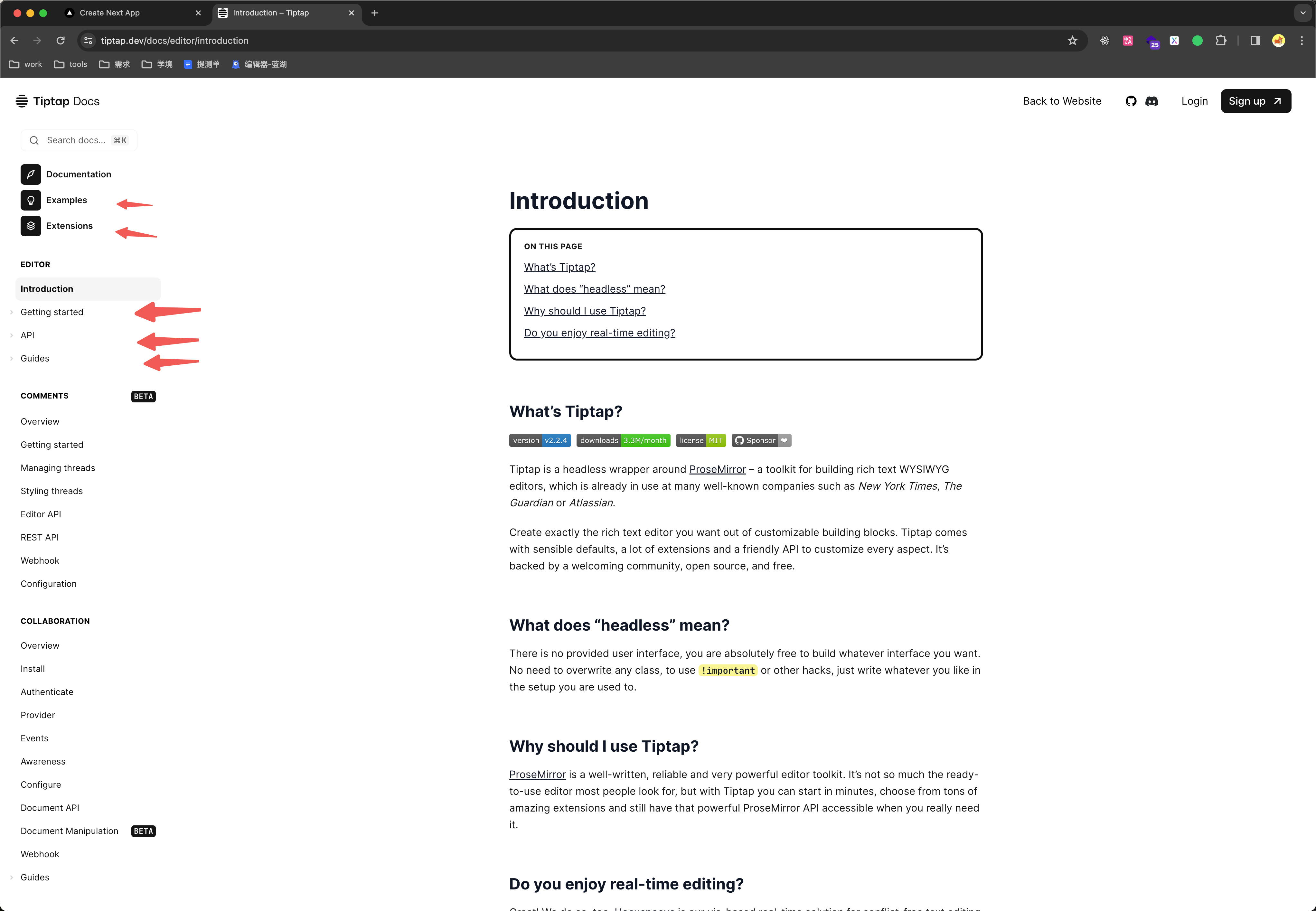Viewport: 1316px width, 911px height.
Task: Open Chrome three-dot menu
Action: pyautogui.click(x=1302, y=41)
